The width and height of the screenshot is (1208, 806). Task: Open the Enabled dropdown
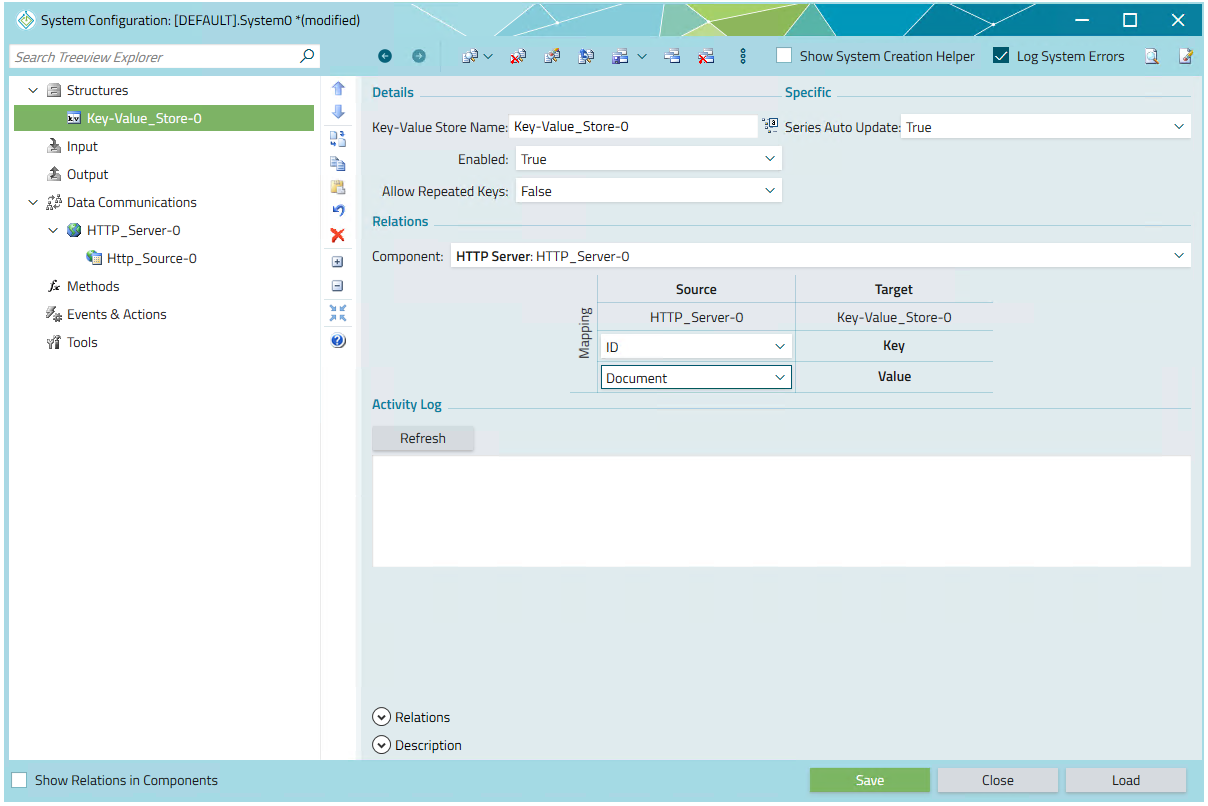click(648, 159)
